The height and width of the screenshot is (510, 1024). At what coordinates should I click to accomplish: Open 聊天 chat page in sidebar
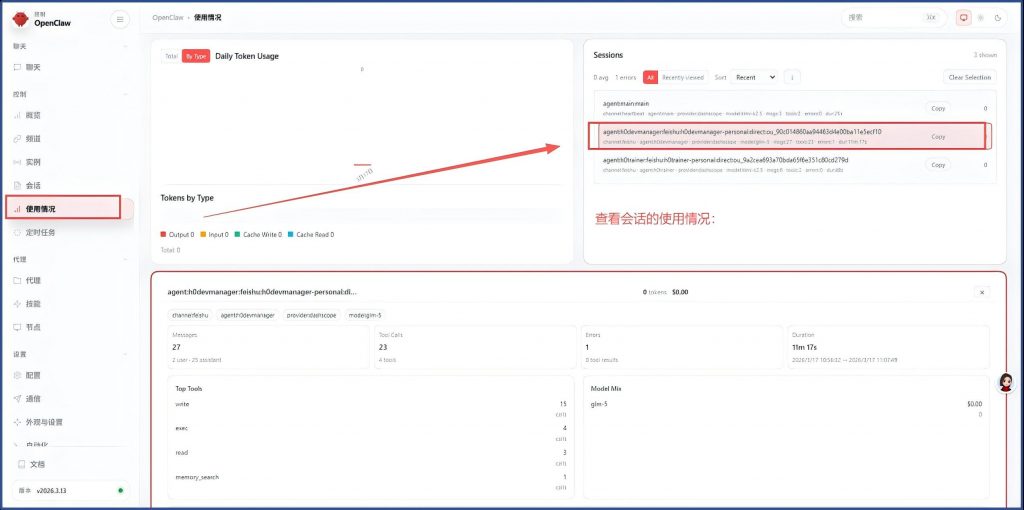coord(33,67)
